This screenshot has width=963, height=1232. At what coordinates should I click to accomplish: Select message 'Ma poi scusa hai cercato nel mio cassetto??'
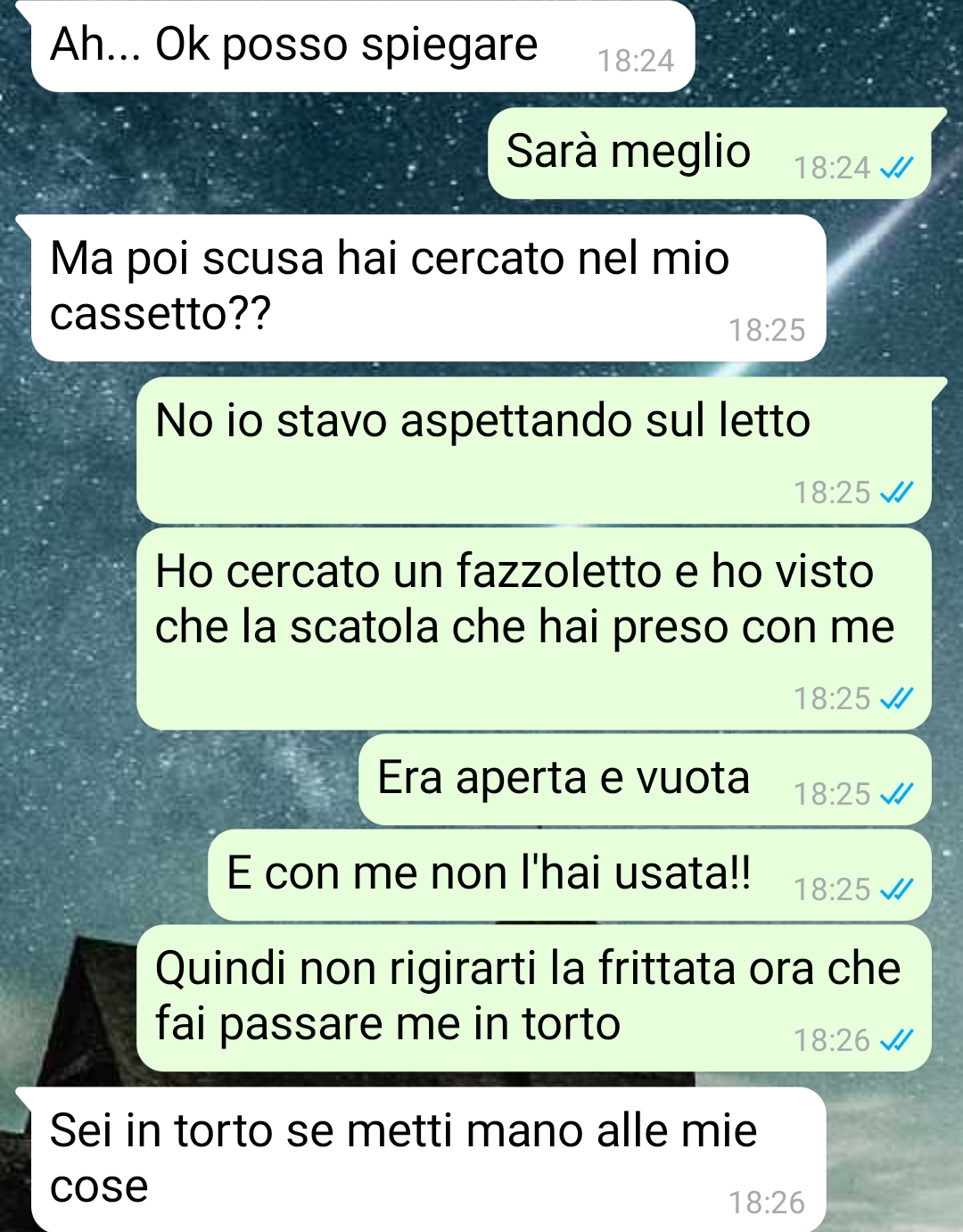pos(428,287)
